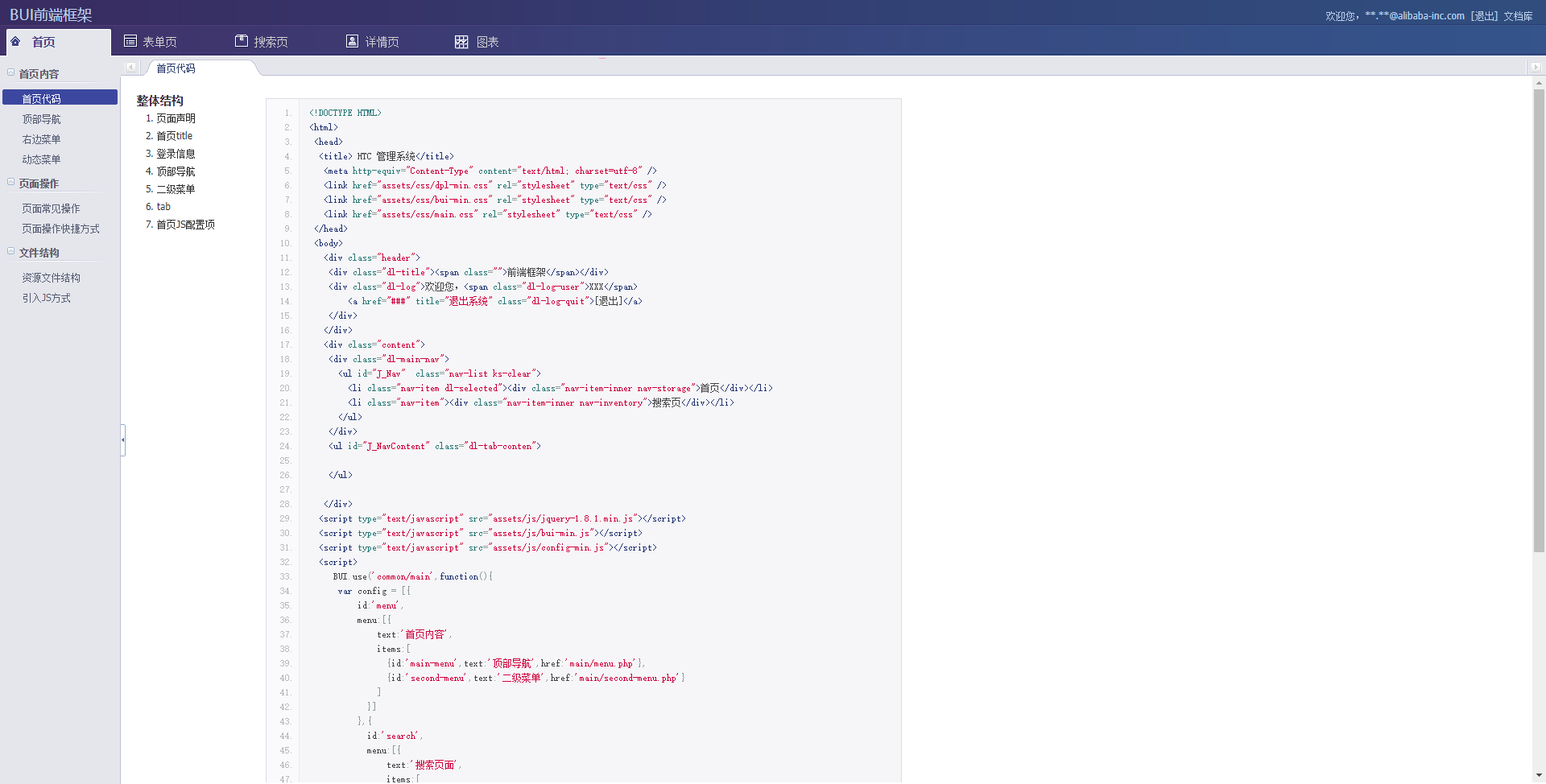Click the form icon beside 表单页

130,41
